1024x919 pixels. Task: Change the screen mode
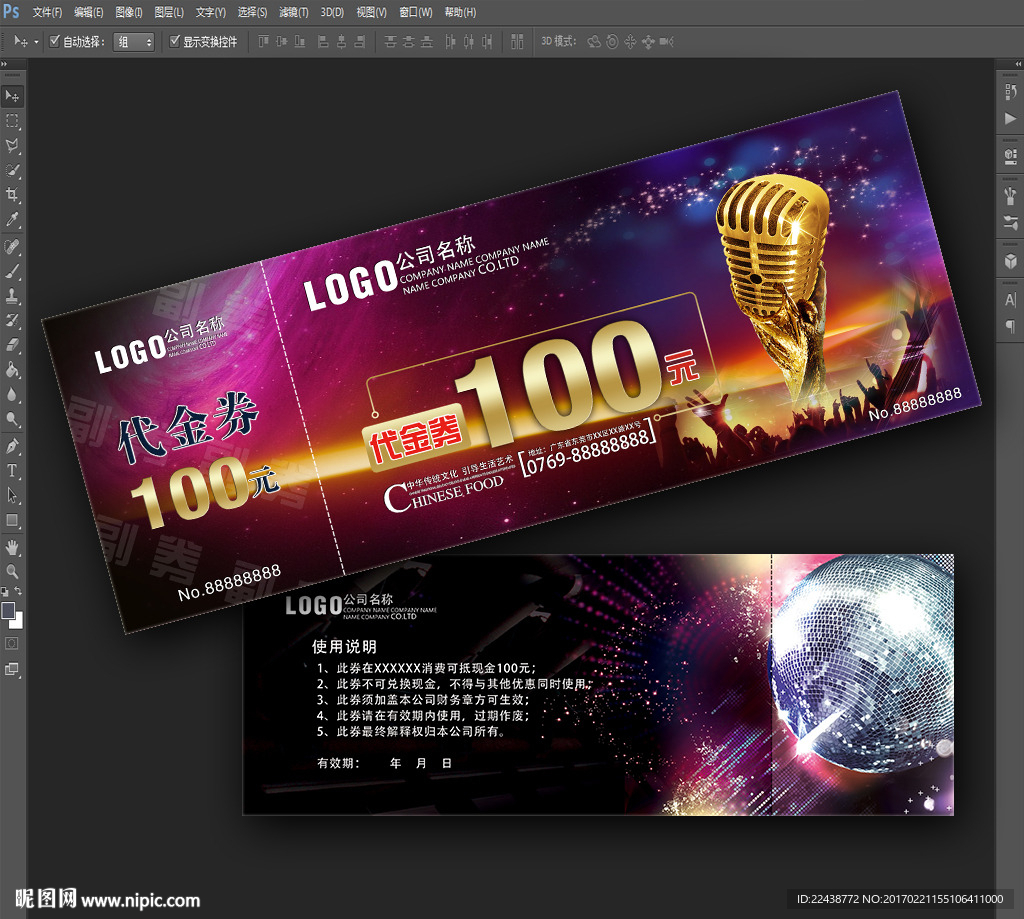(x=12, y=669)
